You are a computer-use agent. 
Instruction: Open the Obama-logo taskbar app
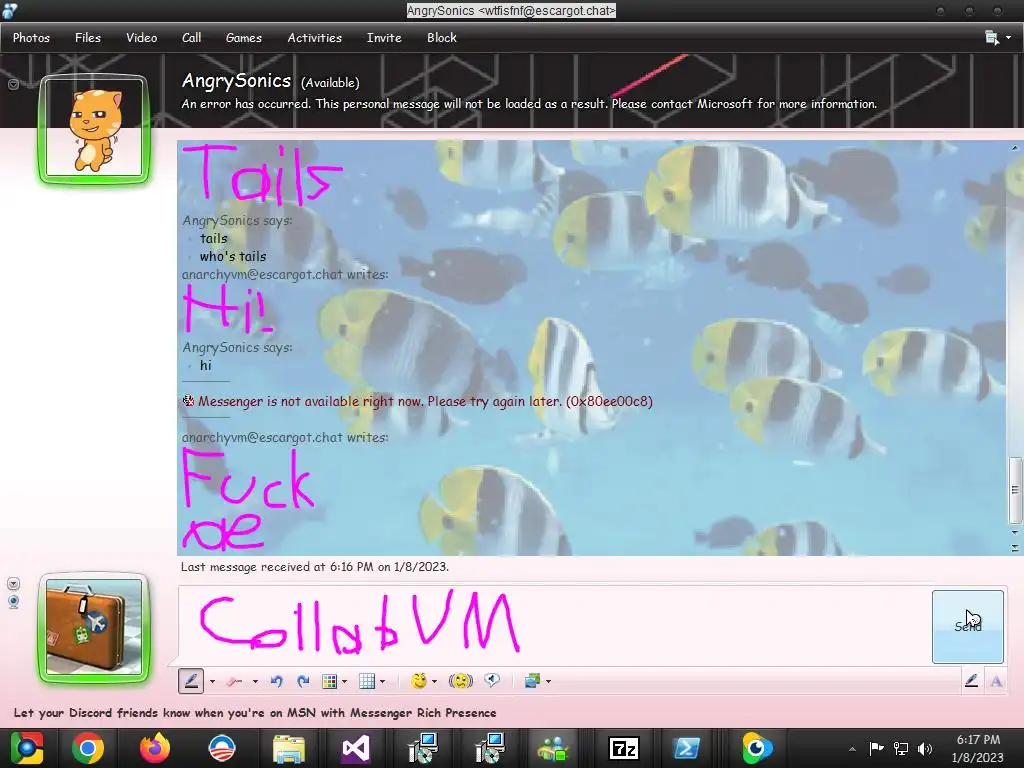click(221, 748)
